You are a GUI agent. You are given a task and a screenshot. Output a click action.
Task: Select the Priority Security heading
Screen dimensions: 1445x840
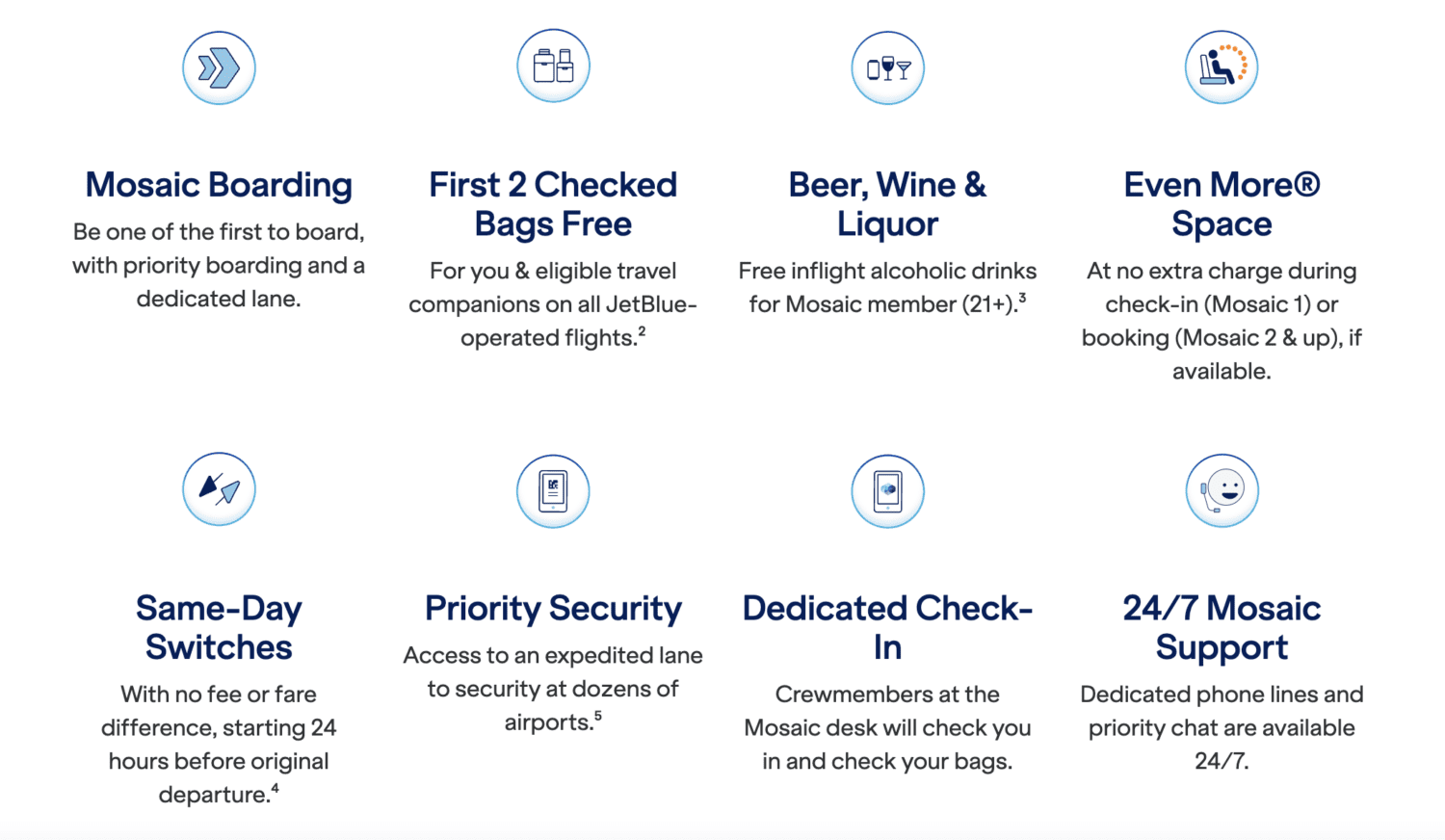pos(553,608)
